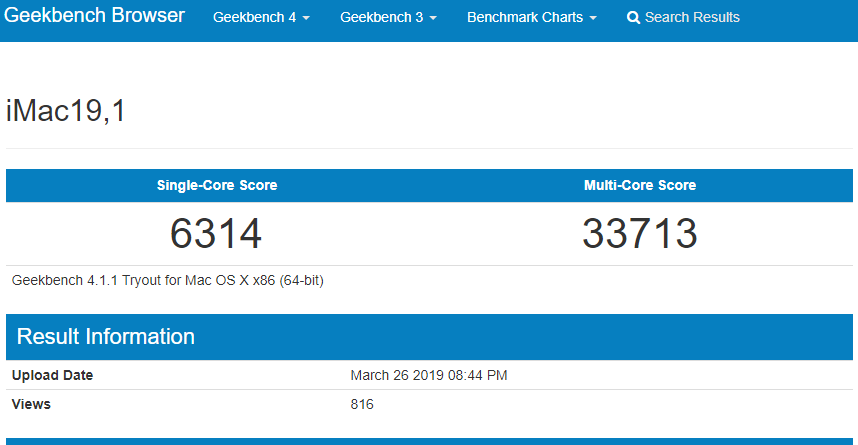Click the Single-Core Score header

point(217,185)
